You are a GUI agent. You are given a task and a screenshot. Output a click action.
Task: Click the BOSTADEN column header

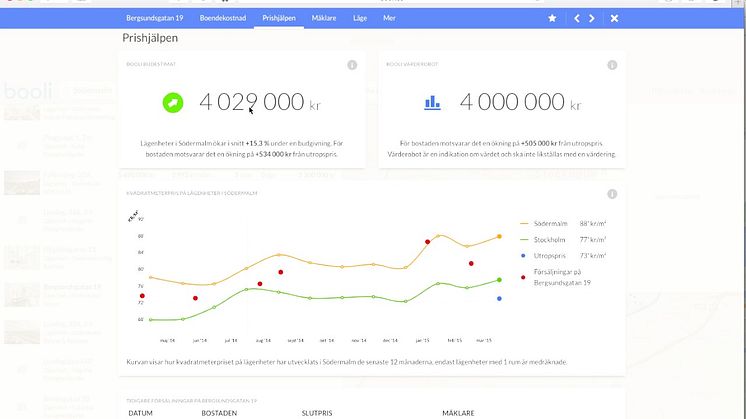point(219,413)
